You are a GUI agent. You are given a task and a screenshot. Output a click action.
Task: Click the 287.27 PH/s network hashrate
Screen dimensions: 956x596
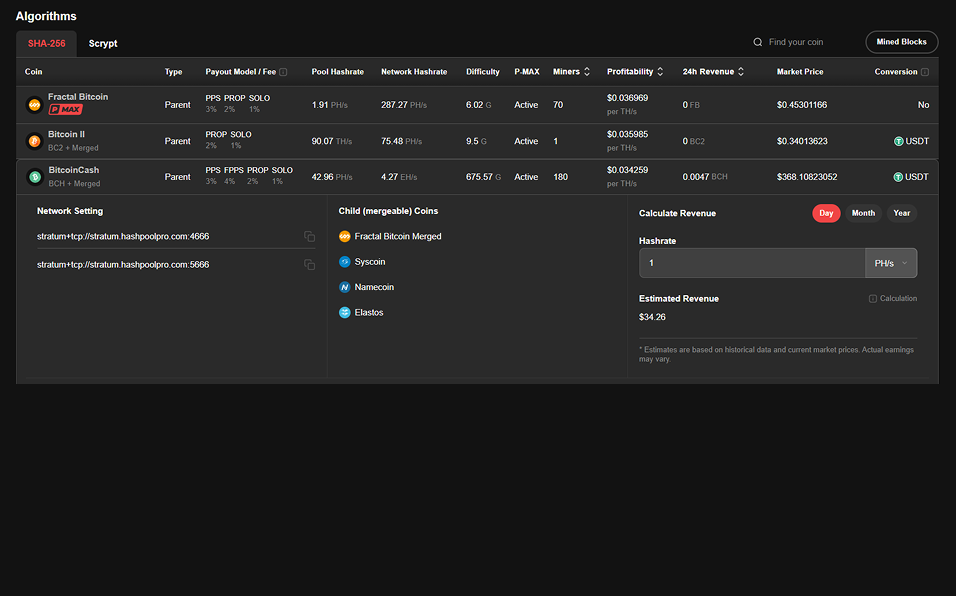[404, 105]
